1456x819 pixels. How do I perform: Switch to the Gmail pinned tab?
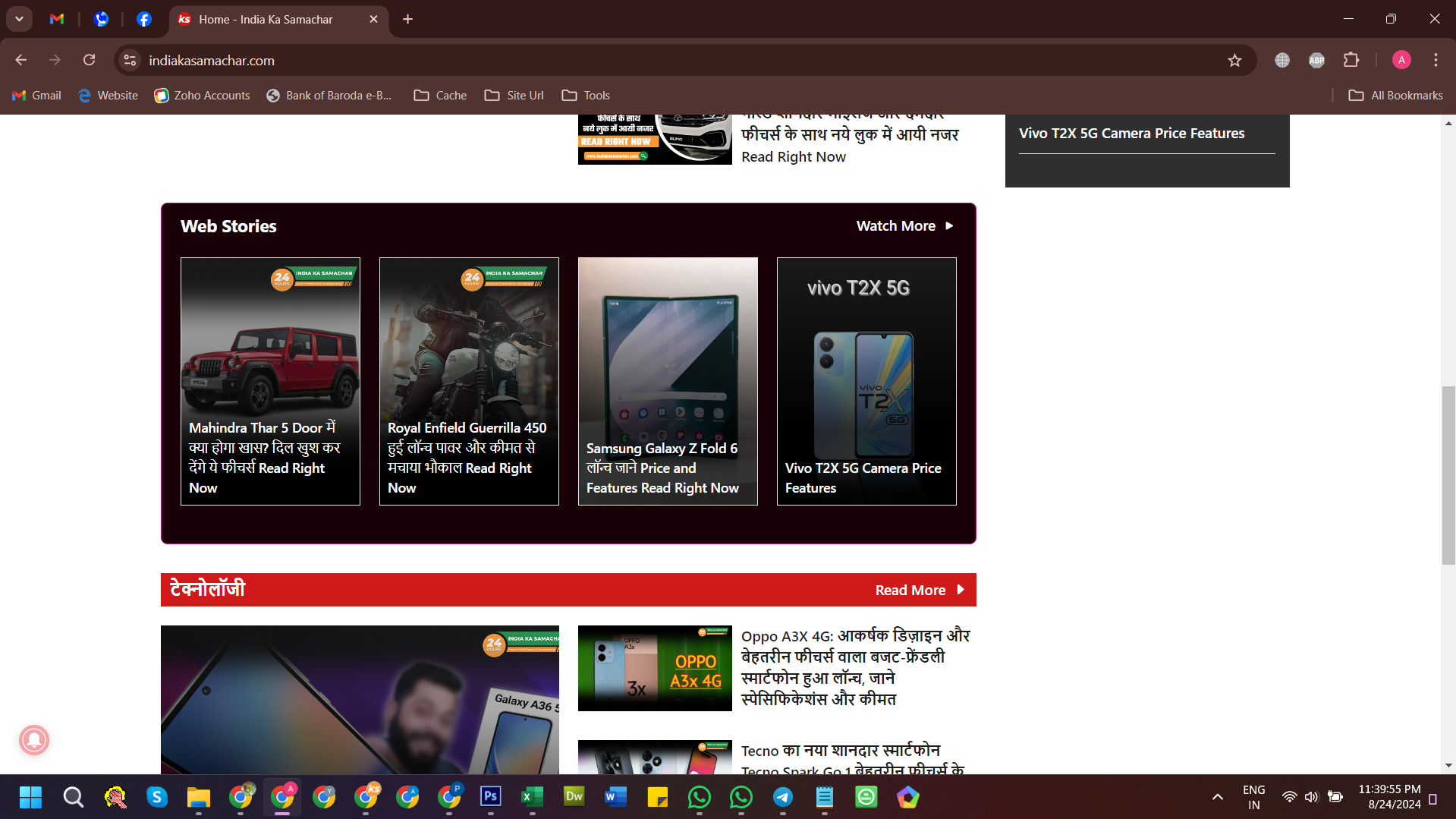click(x=57, y=19)
